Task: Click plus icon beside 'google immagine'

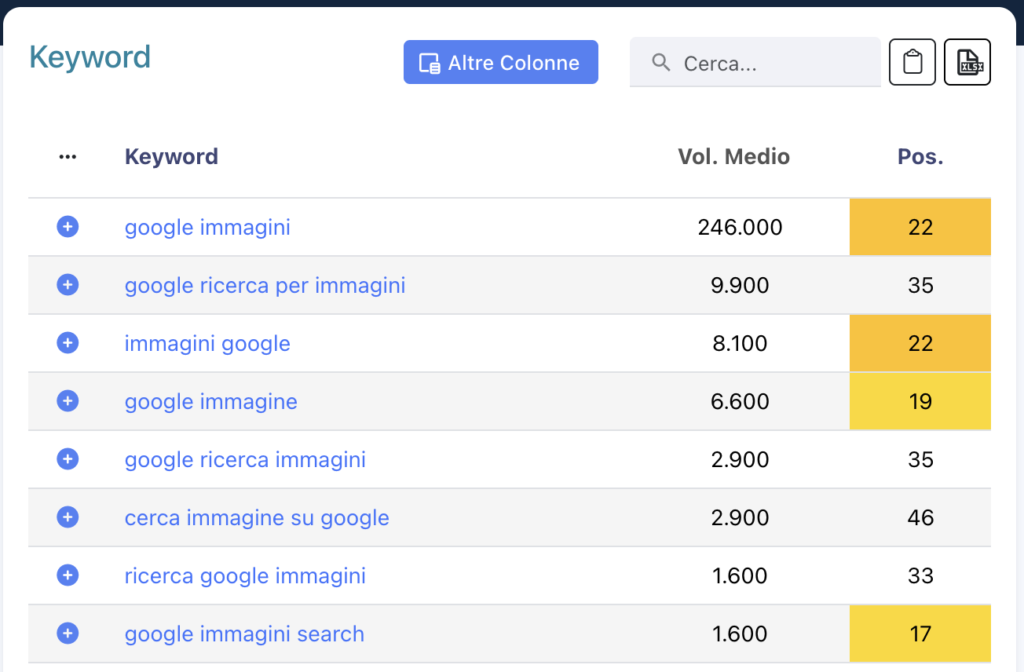Action: coord(67,401)
